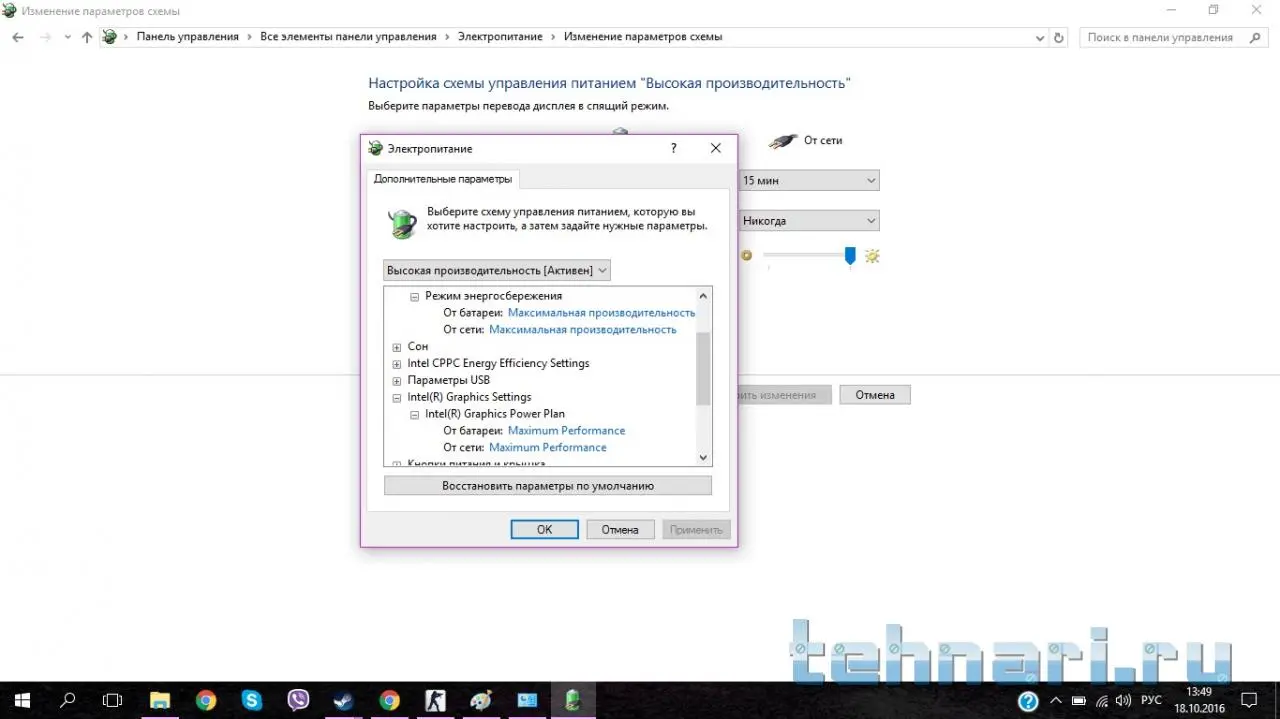The image size is (1280, 719).
Task: Open the Windows Start menu
Action: tap(22, 700)
